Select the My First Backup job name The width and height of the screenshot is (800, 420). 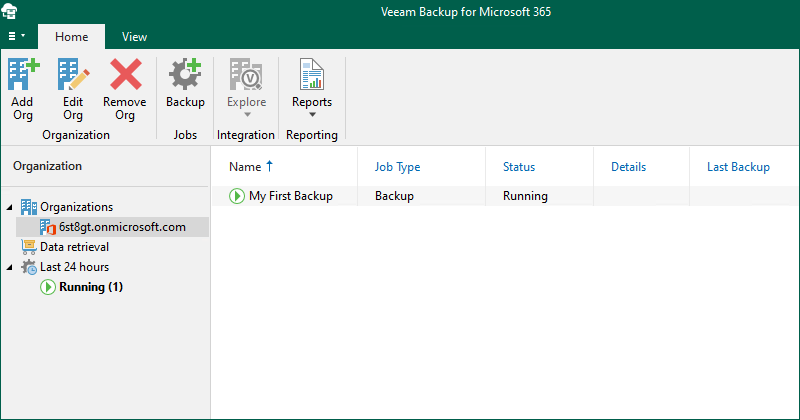click(x=291, y=196)
